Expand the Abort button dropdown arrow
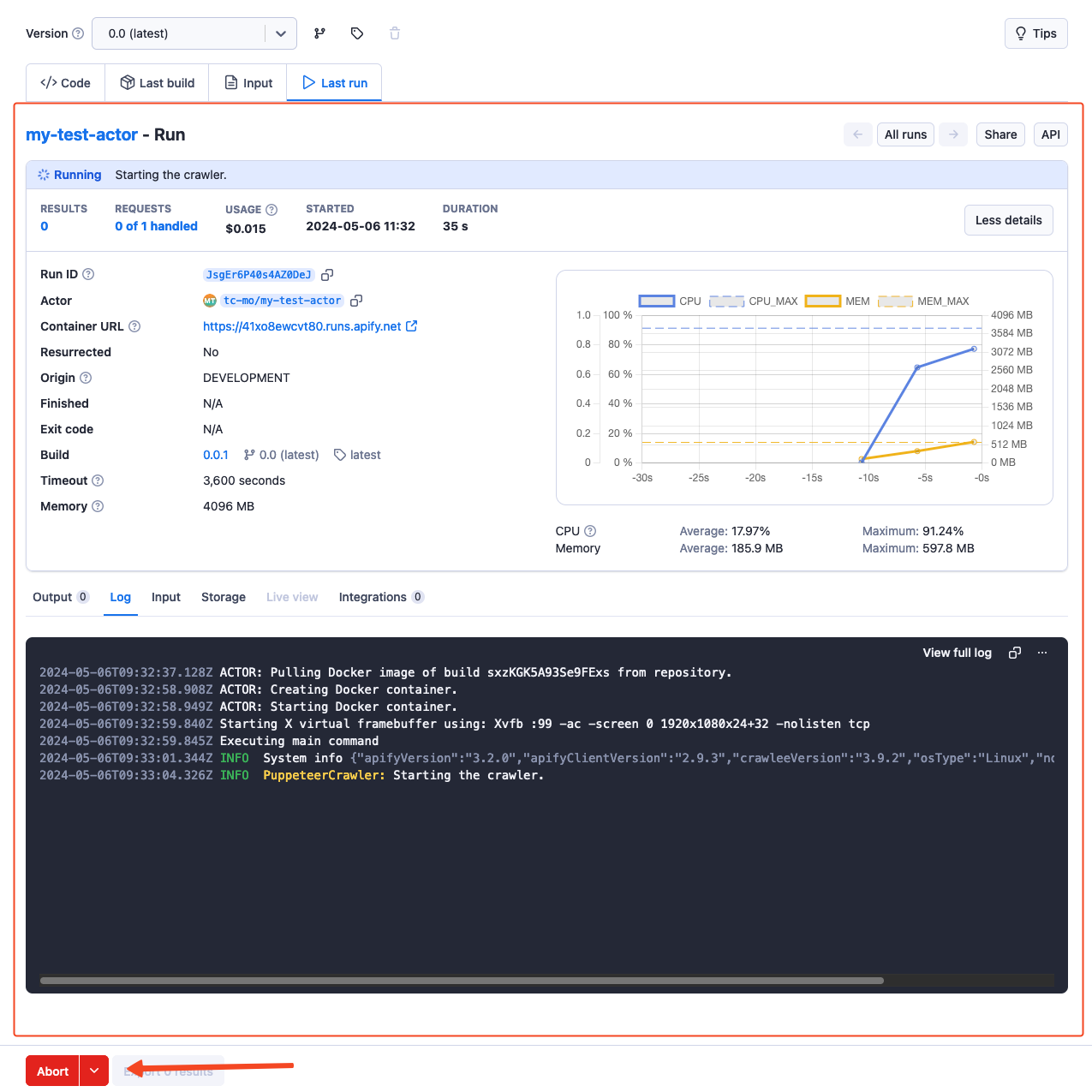 pos(94,1071)
